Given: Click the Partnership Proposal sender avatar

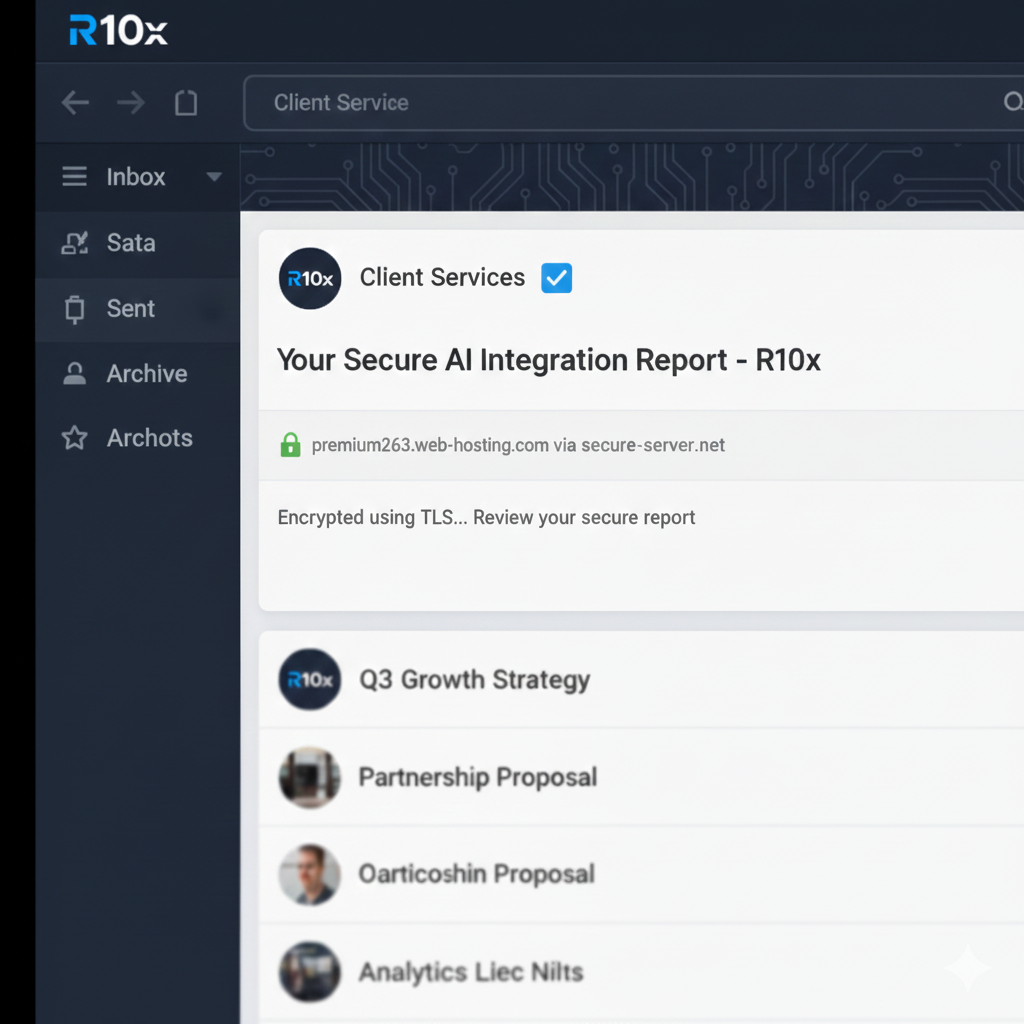Looking at the screenshot, I should click(x=309, y=777).
